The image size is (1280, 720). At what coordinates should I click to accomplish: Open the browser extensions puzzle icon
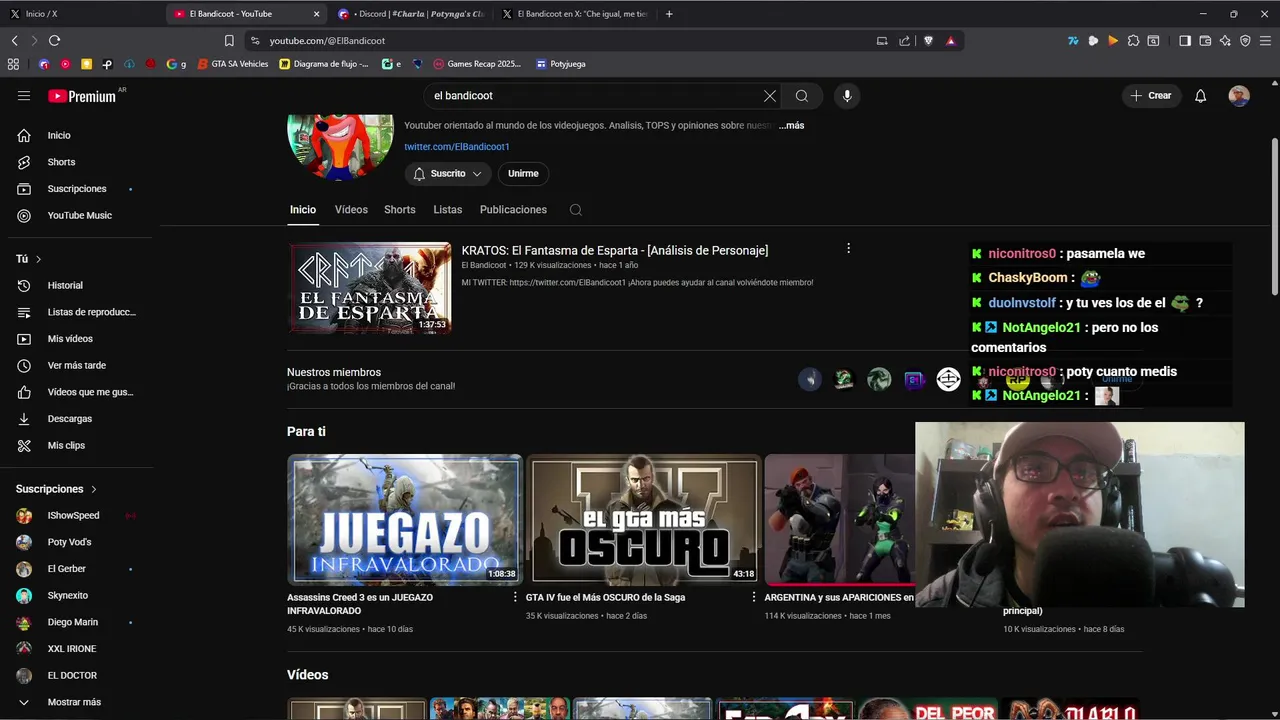(1133, 41)
